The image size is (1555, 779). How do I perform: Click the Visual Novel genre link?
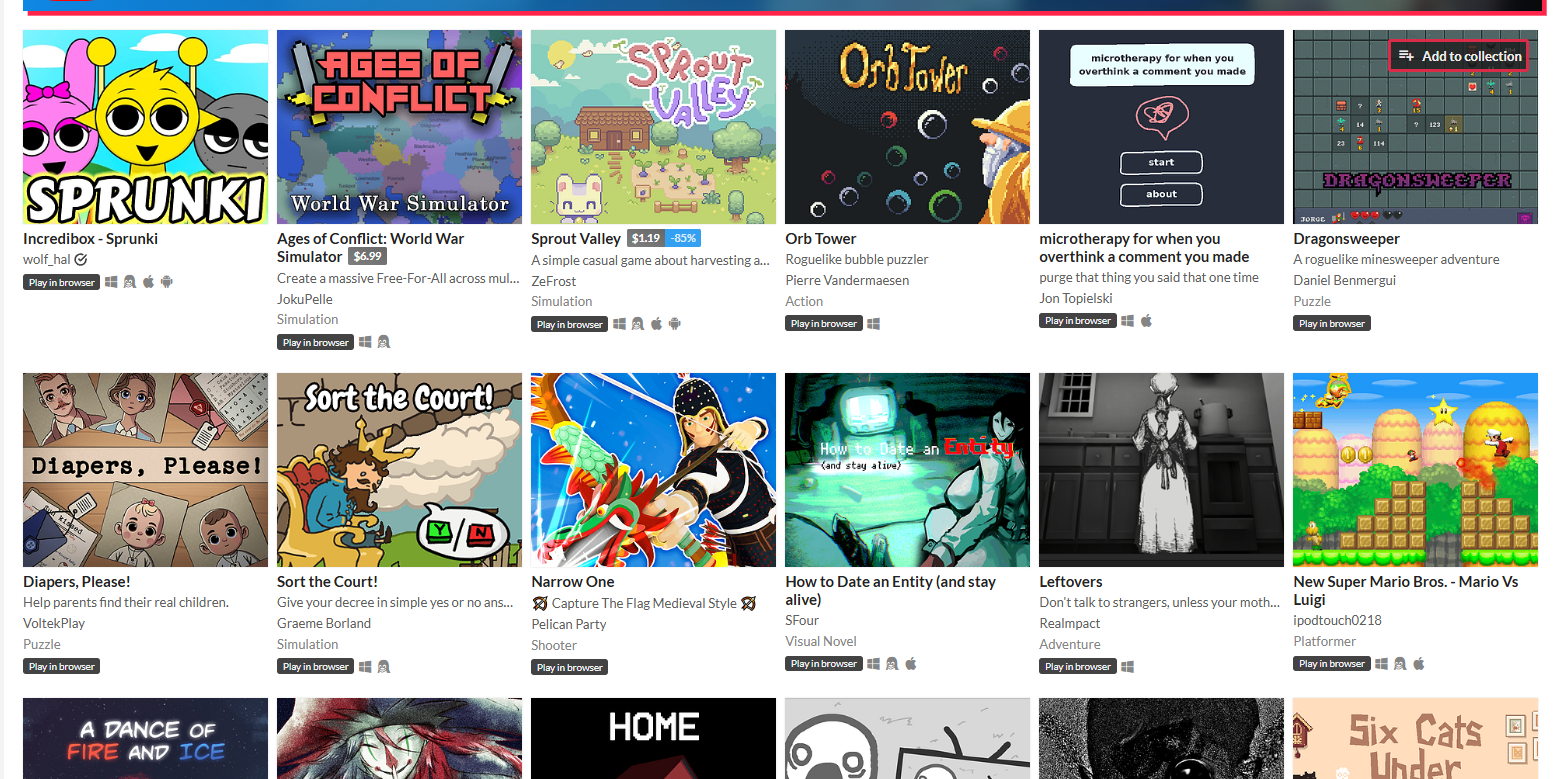click(821, 641)
